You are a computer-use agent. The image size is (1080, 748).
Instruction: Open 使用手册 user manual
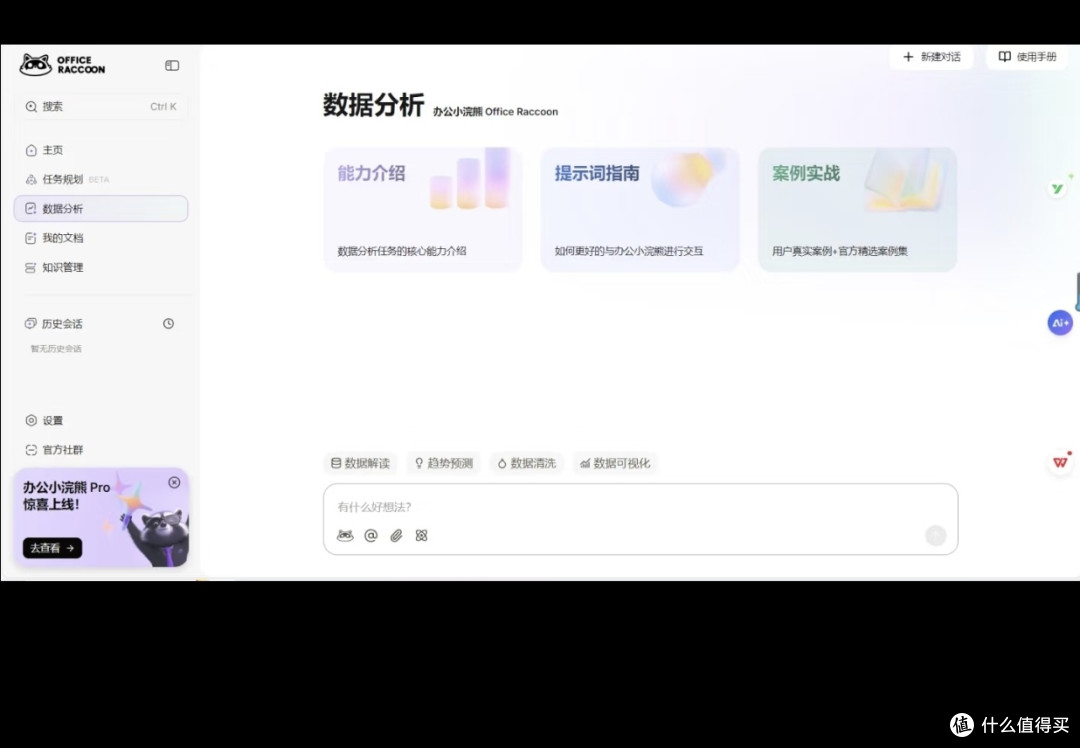point(1028,56)
